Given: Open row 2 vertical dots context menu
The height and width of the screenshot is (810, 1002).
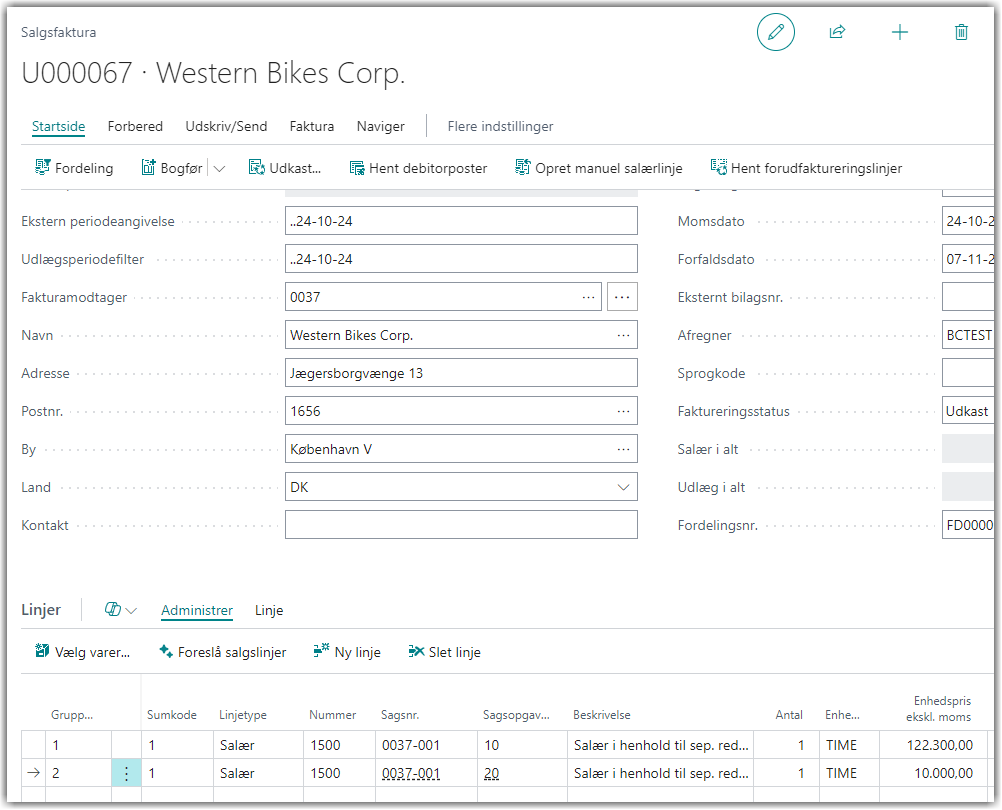Looking at the screenshot, I should tap(127, 774).
